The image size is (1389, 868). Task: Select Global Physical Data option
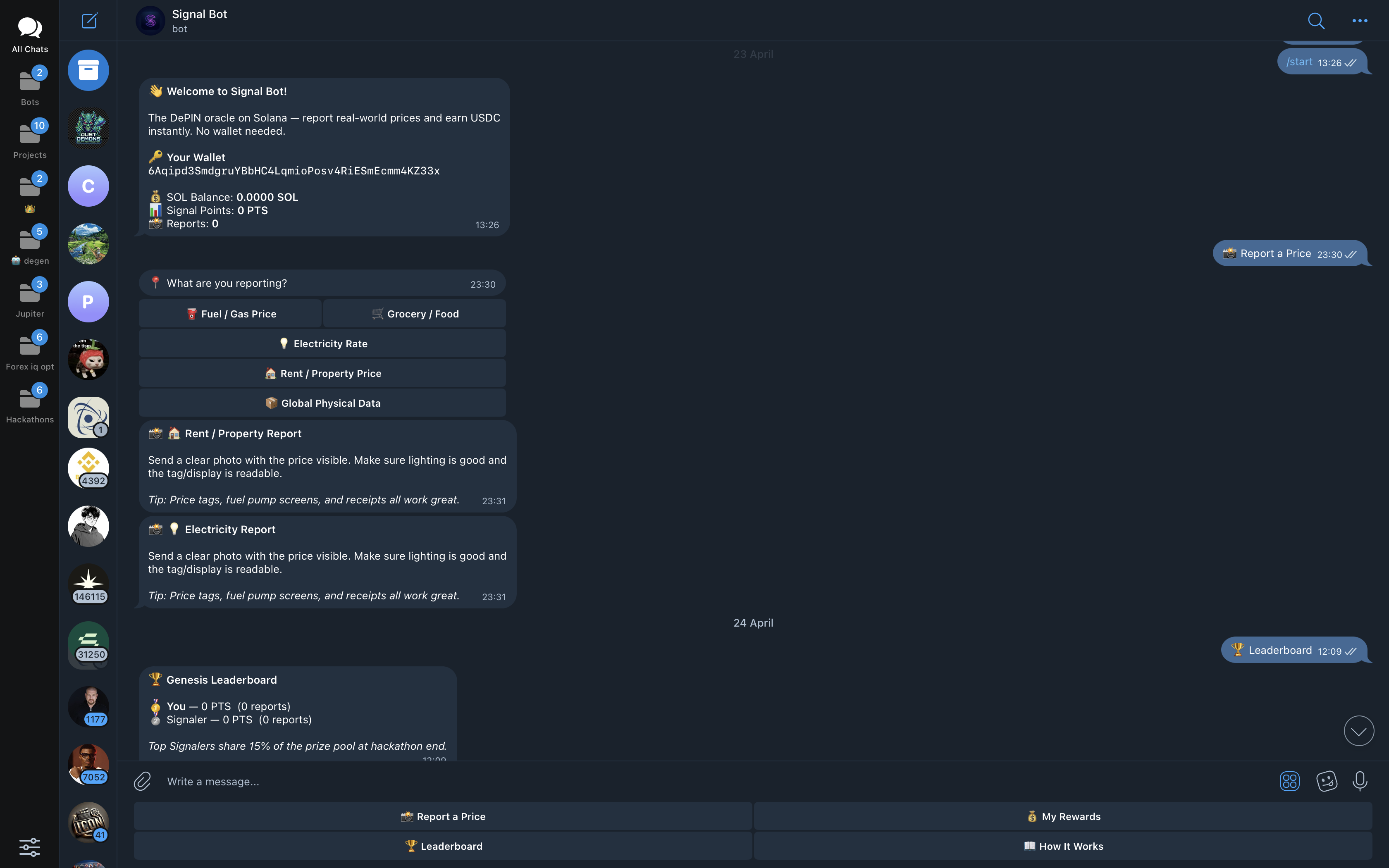(322, 403)
